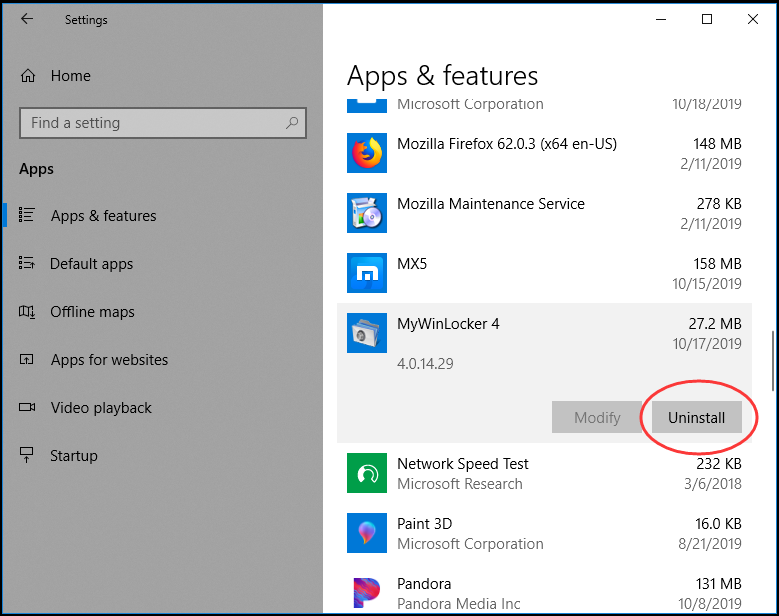Viewport: 779px width, 616px height.
Task: Select the Pandora app icon
Action: point(367,593)
